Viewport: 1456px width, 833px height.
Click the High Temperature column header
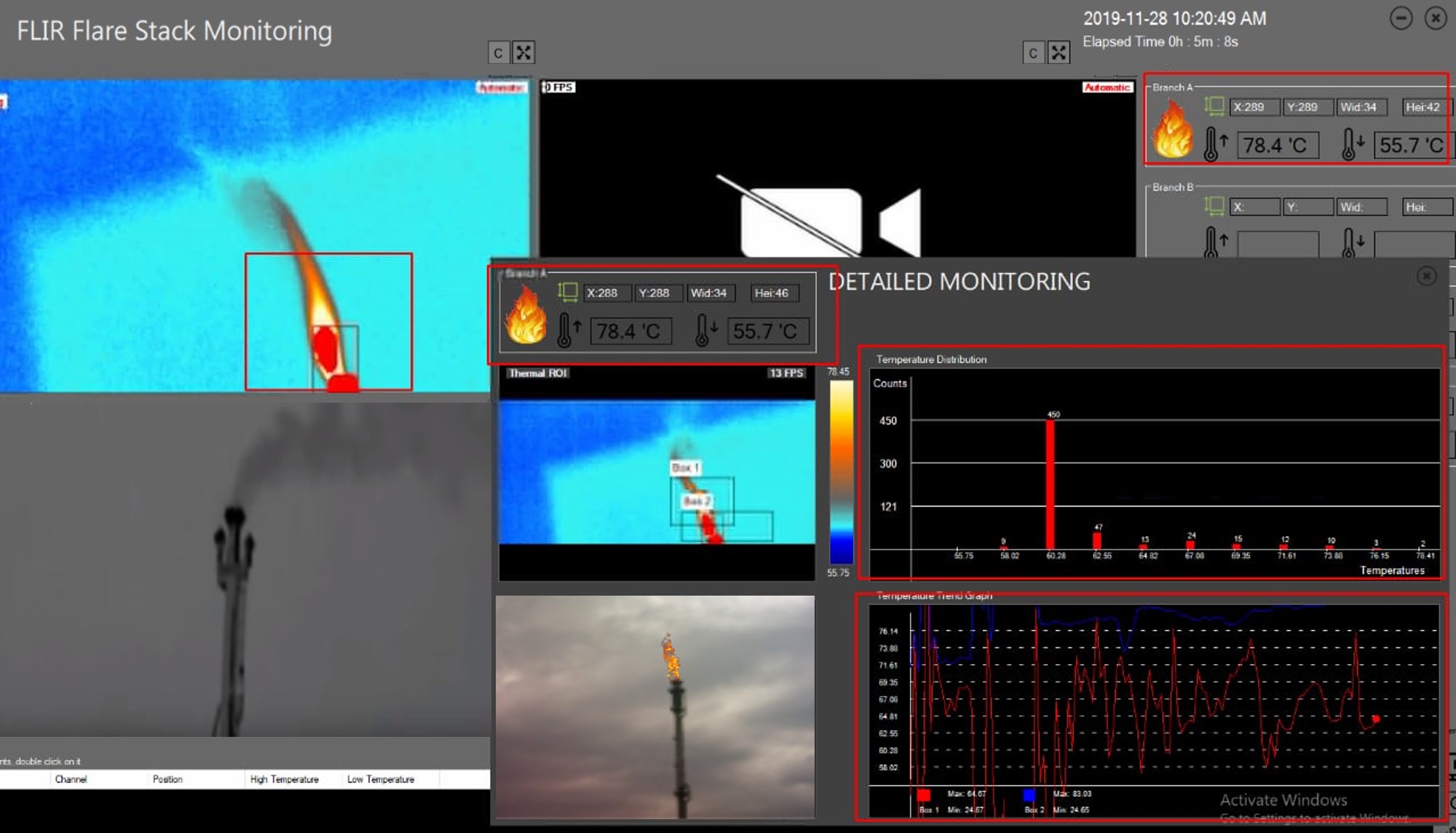pyautogui.click(x=284, y=779)
